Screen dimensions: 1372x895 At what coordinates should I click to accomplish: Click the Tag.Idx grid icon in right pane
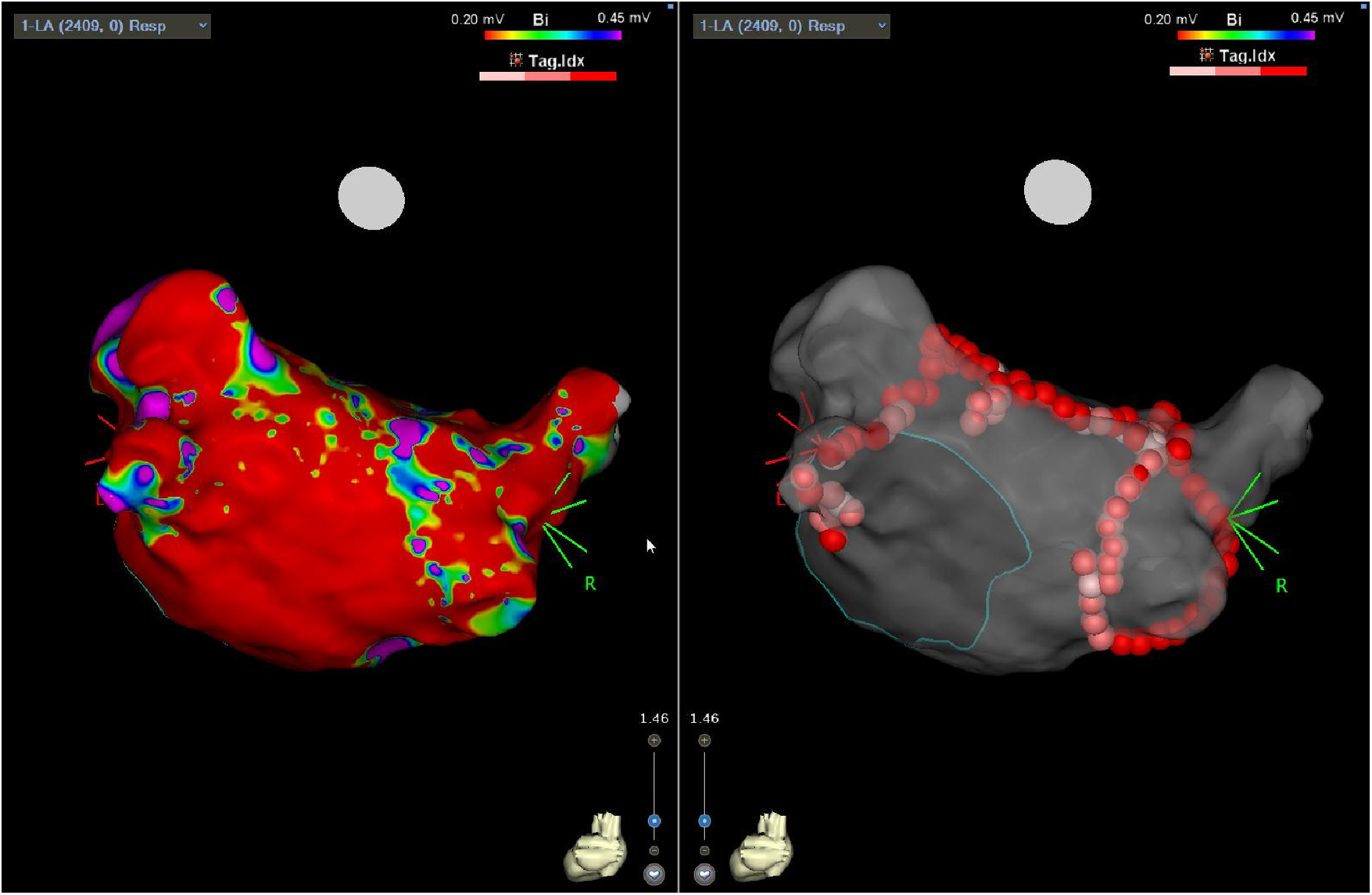(x=1206, y=55)
